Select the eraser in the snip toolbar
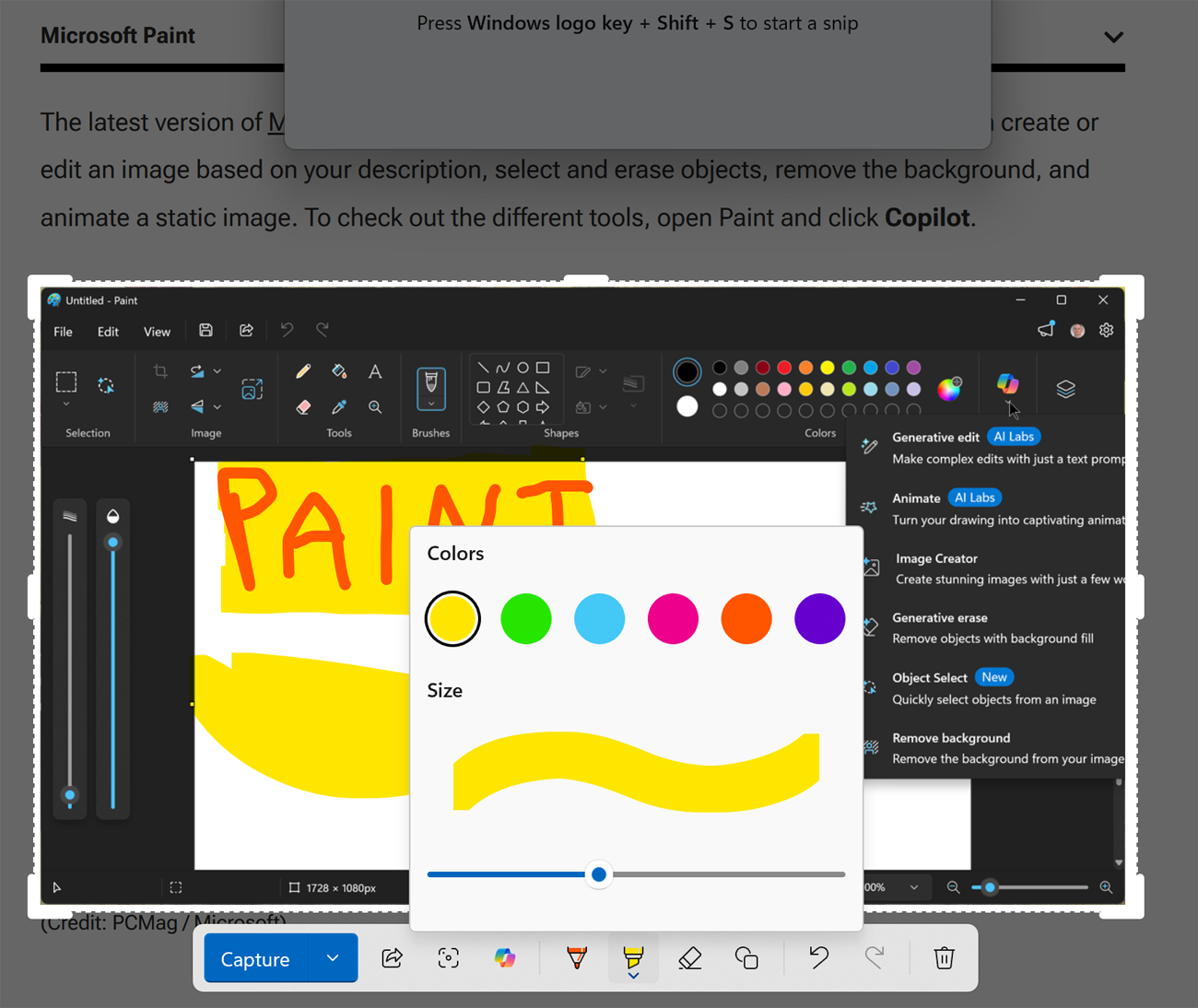 coord(689,958)
